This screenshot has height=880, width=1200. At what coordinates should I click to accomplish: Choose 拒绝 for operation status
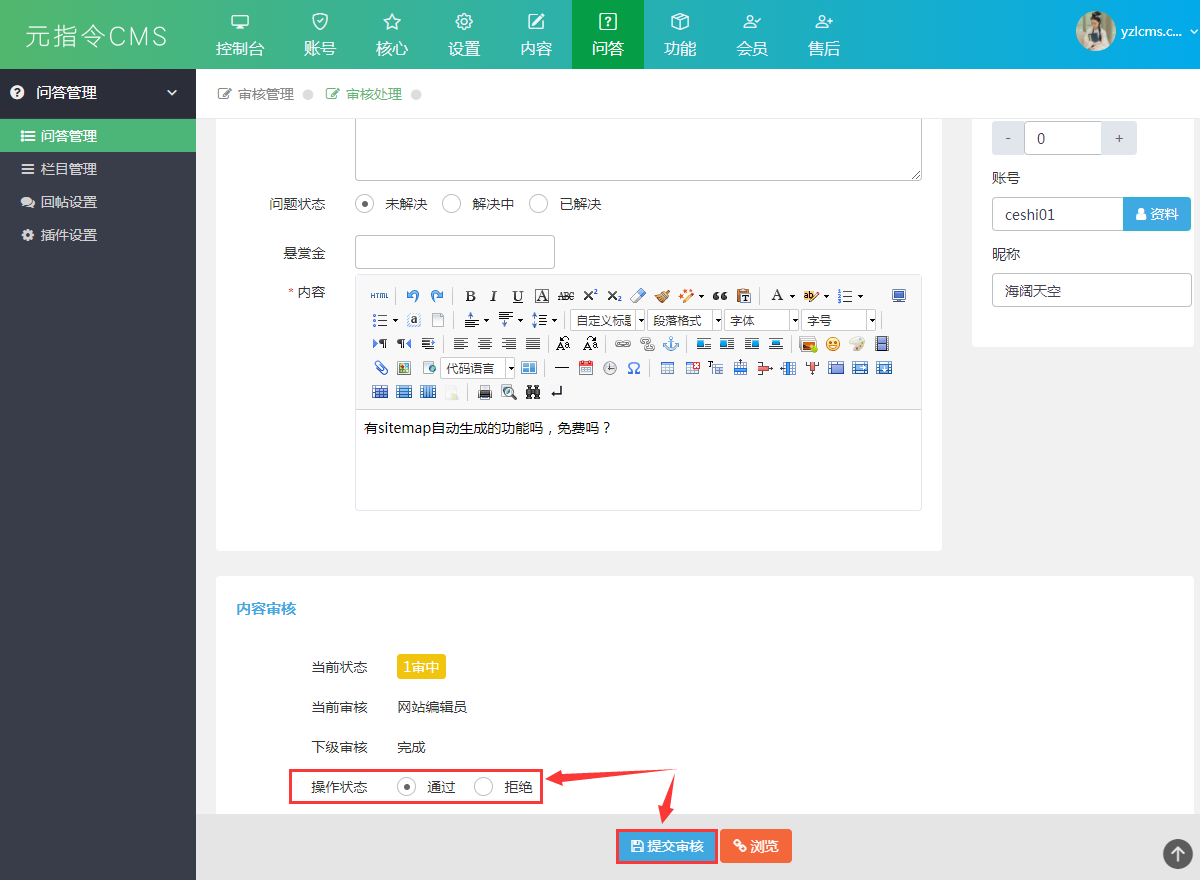tap(484, 787)
